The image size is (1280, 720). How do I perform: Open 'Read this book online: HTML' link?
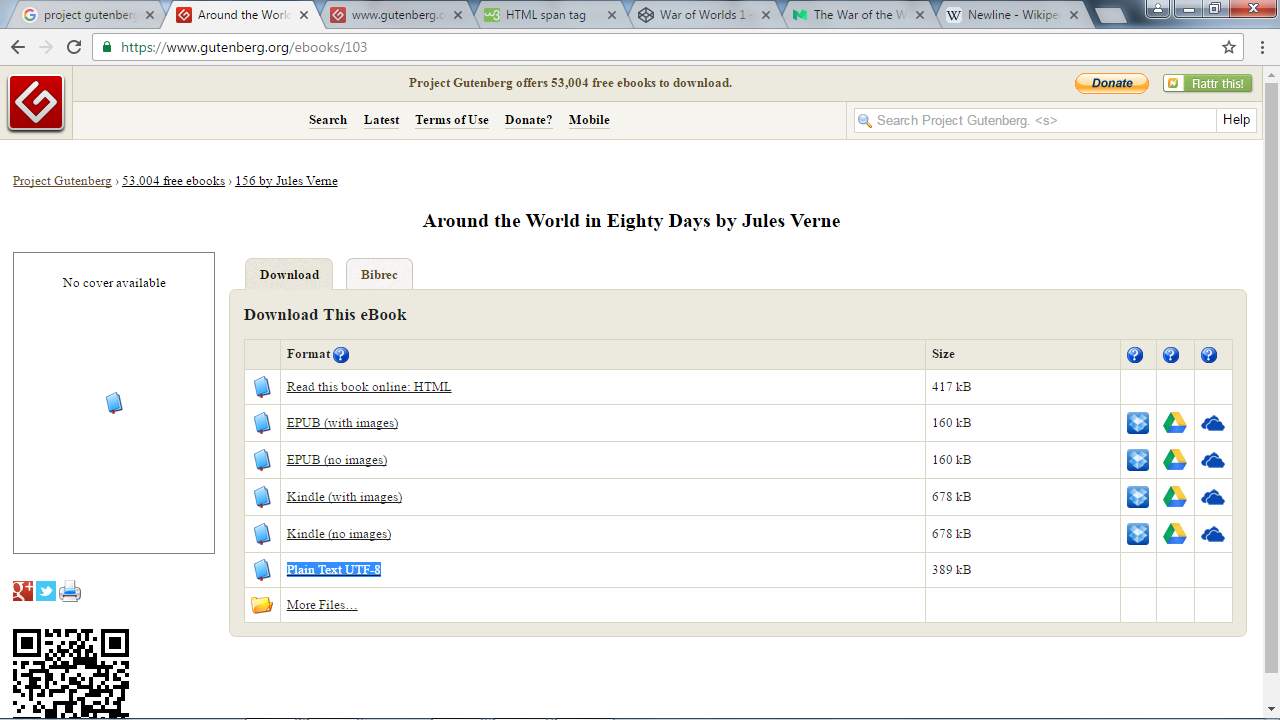click(369, 387)
